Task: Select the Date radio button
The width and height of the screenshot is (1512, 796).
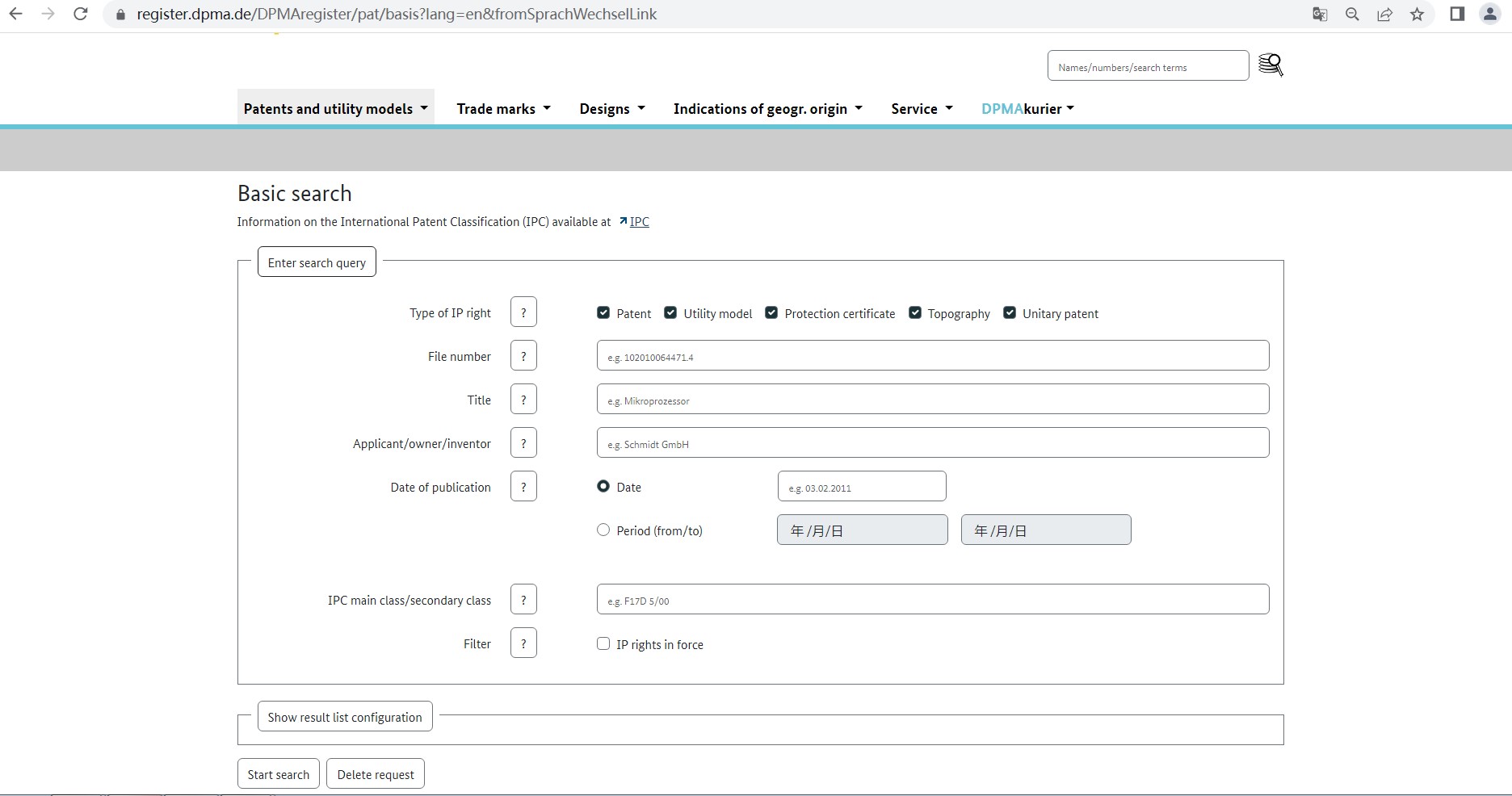Action: (603, 486)
